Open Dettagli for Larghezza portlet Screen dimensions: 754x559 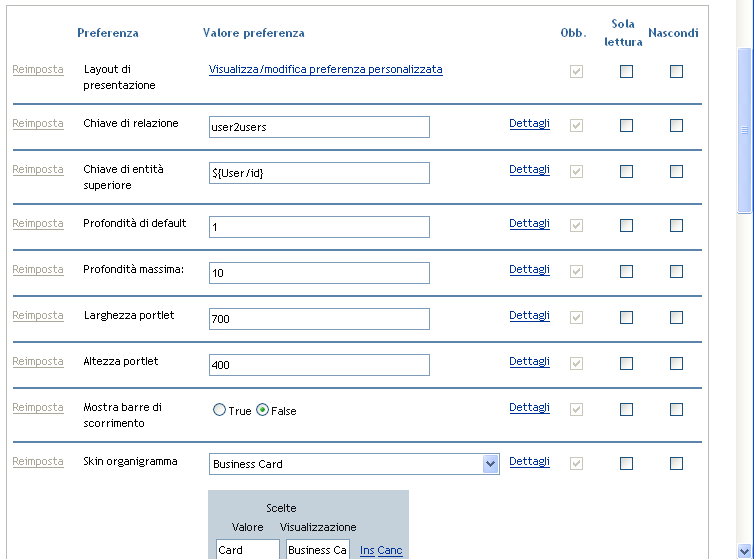[x=529, y=316]
